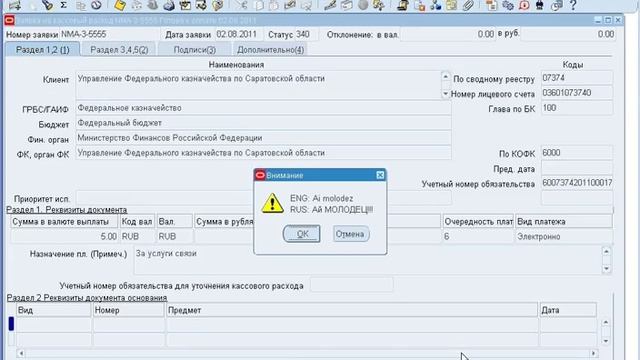The image size is (640, 360).
Task: Click the first row Номер cell in Раздел 2
Action: (x=129, y=325)
